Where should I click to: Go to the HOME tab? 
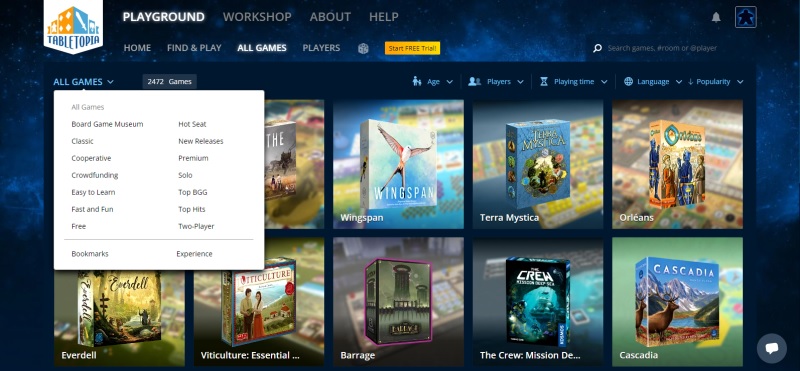pyautogui.click(x=137, y=48)
